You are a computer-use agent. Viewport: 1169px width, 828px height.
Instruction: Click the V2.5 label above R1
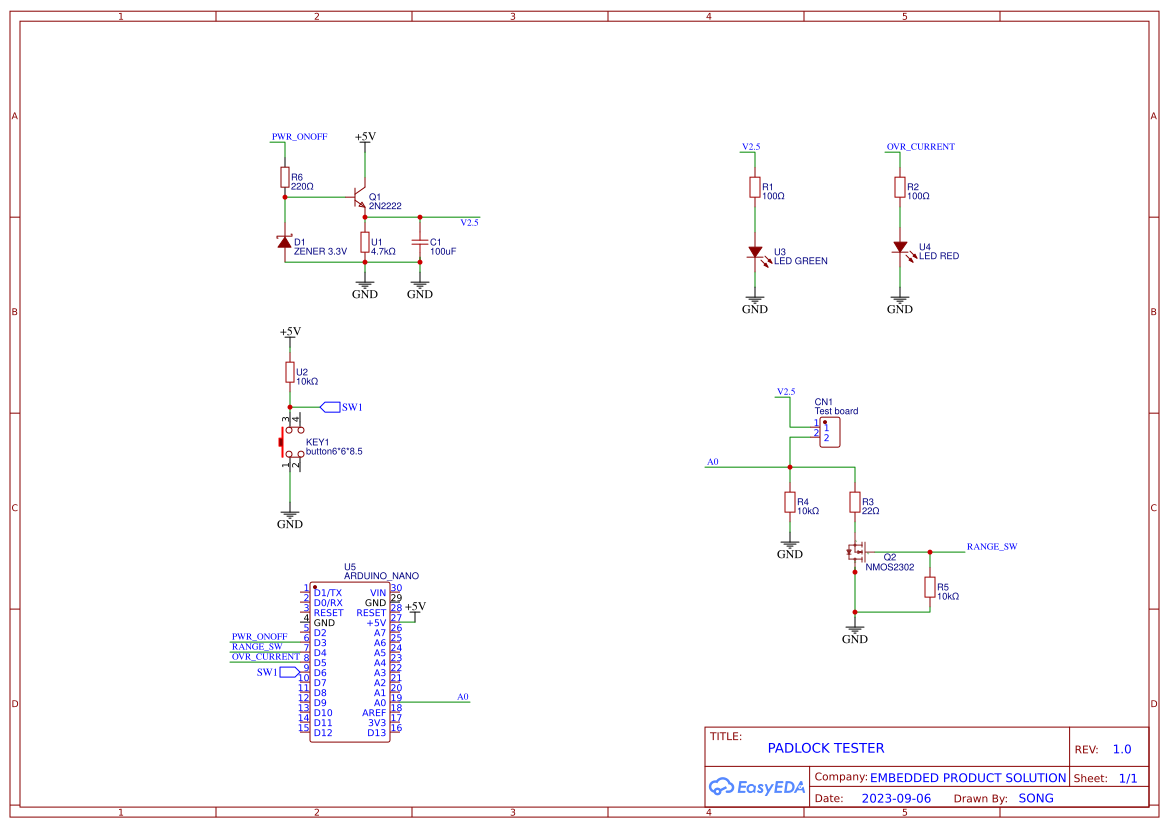[751, 146]
